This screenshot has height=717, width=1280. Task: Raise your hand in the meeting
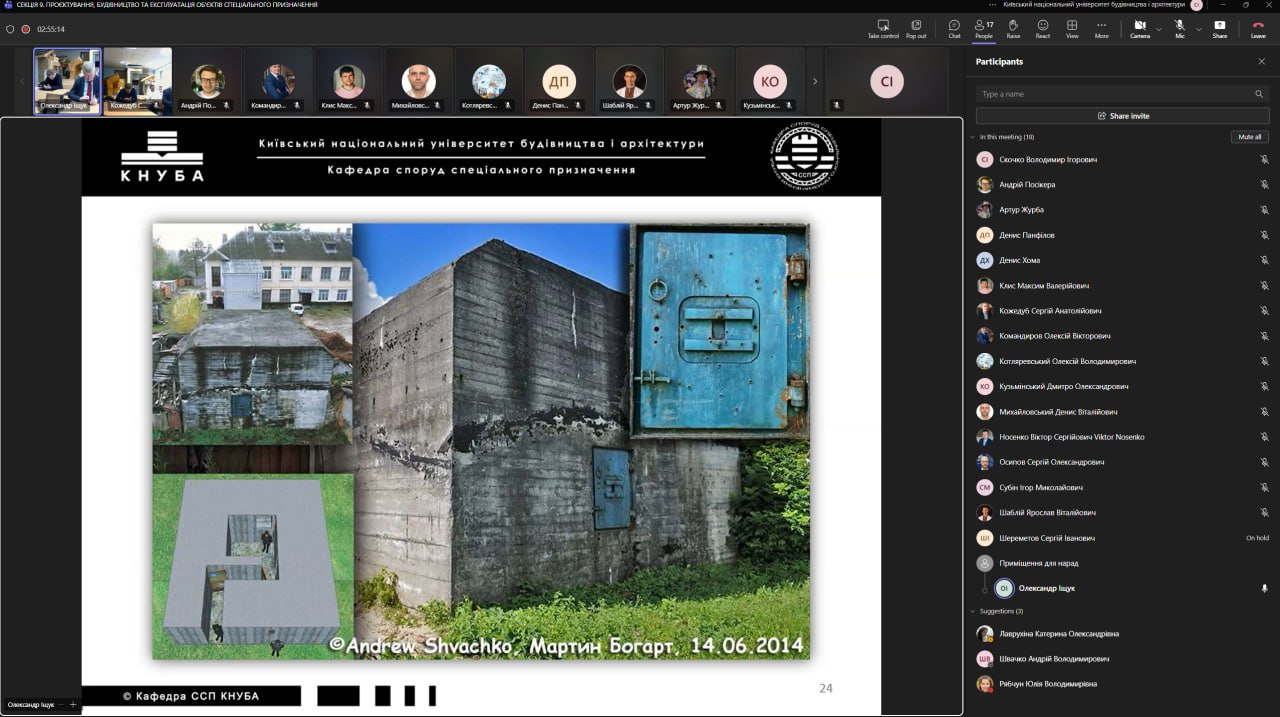[1013, 28]
